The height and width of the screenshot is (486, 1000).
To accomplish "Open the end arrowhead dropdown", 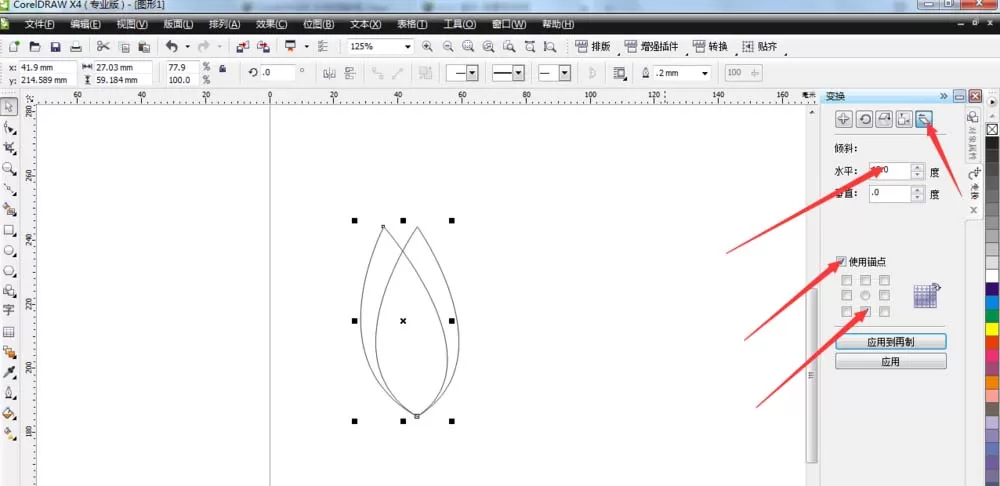I will [x=564, y=73].
